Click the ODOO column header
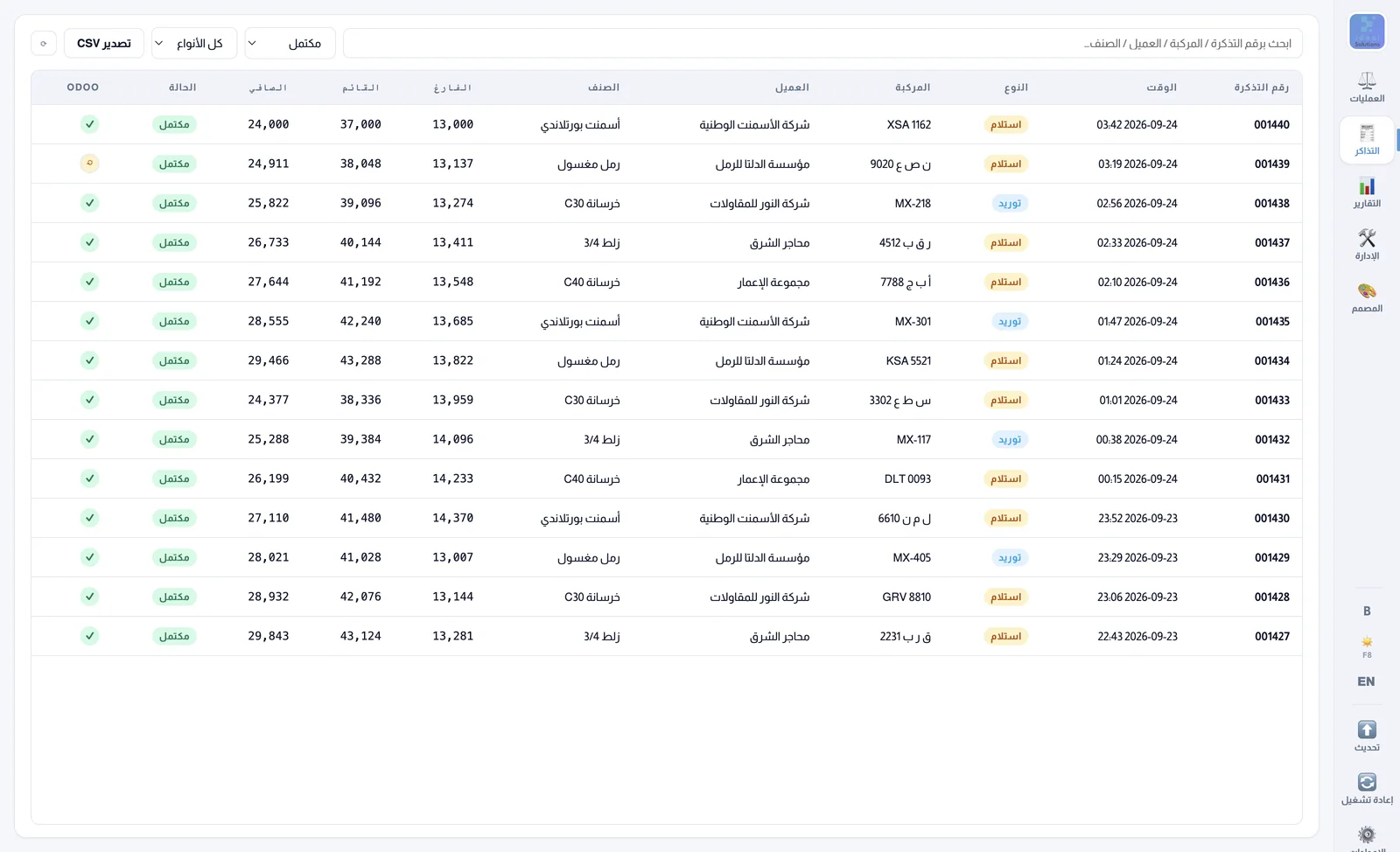This screenshot has width=1400, height=852. [x=83, y=87]
